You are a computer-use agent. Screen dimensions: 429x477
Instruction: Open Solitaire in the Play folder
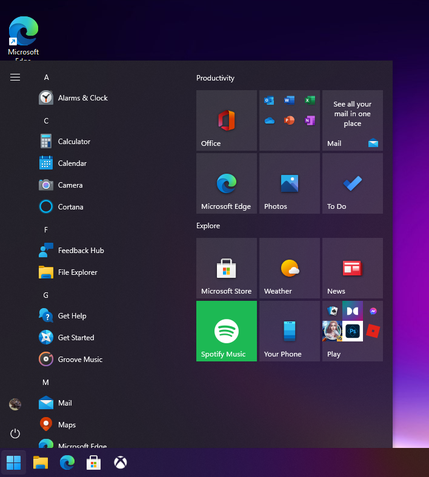click(x=332, y=311)
